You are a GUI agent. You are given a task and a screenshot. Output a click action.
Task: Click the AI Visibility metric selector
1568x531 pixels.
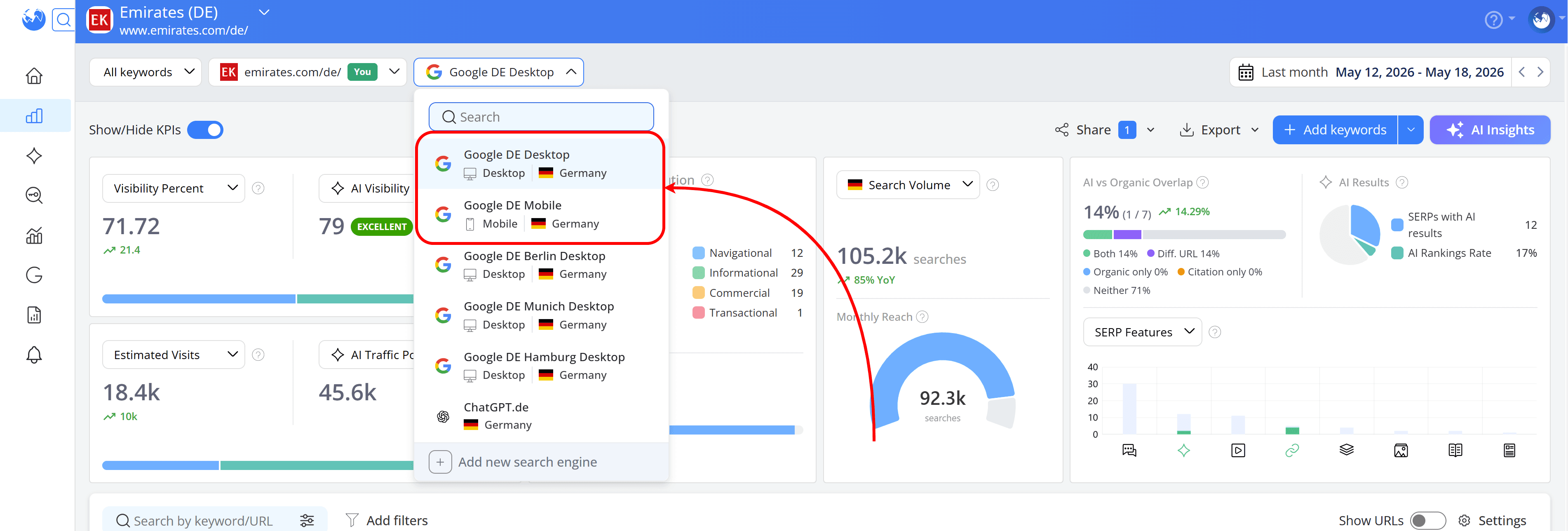click(367, 188)
